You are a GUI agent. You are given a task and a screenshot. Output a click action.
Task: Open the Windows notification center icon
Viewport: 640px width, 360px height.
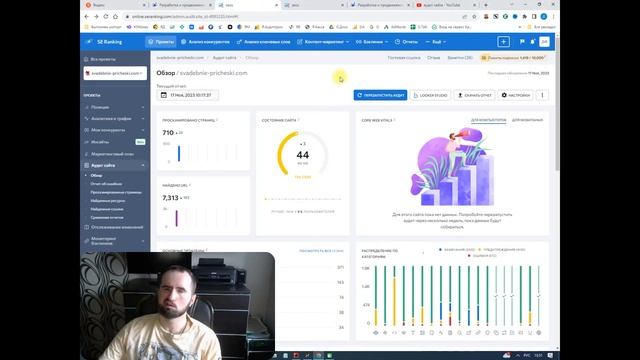[x=550, y=356]
